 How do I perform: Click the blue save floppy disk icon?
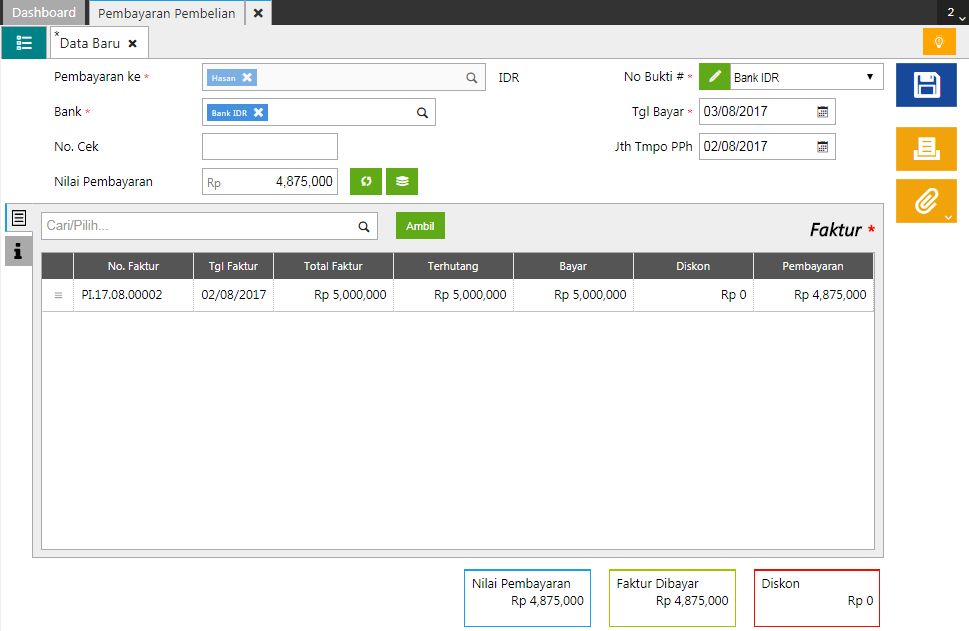pyautogui.click(x=926, y=85)
